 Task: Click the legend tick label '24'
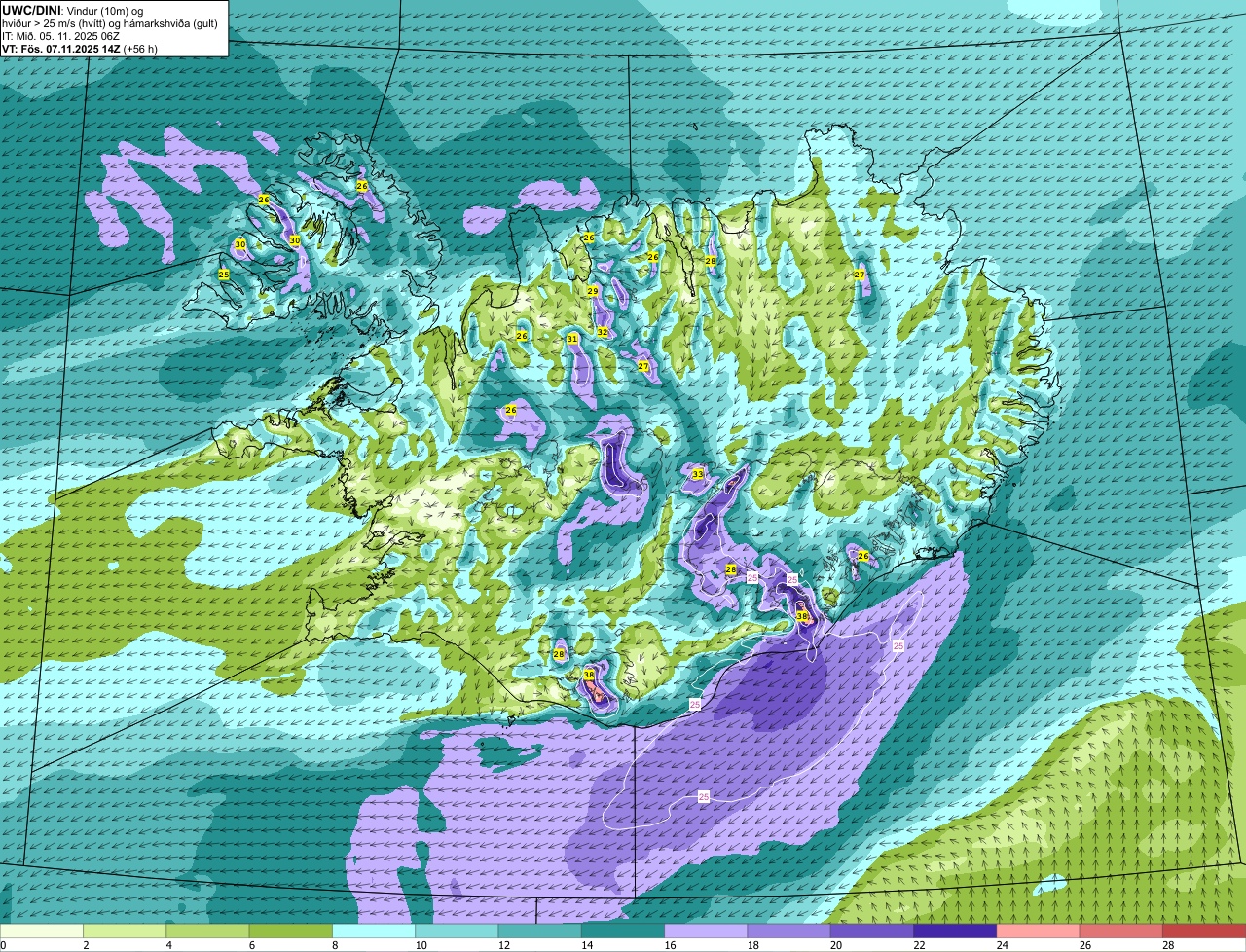pyautogui.click(x=1002, y=945)
